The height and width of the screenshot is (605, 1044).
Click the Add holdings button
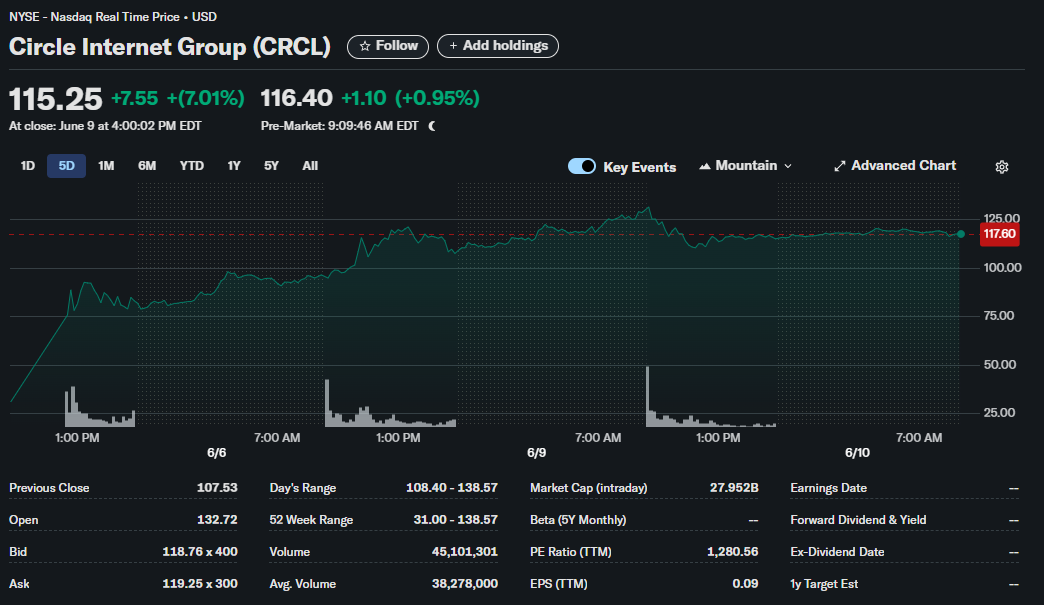498,46
